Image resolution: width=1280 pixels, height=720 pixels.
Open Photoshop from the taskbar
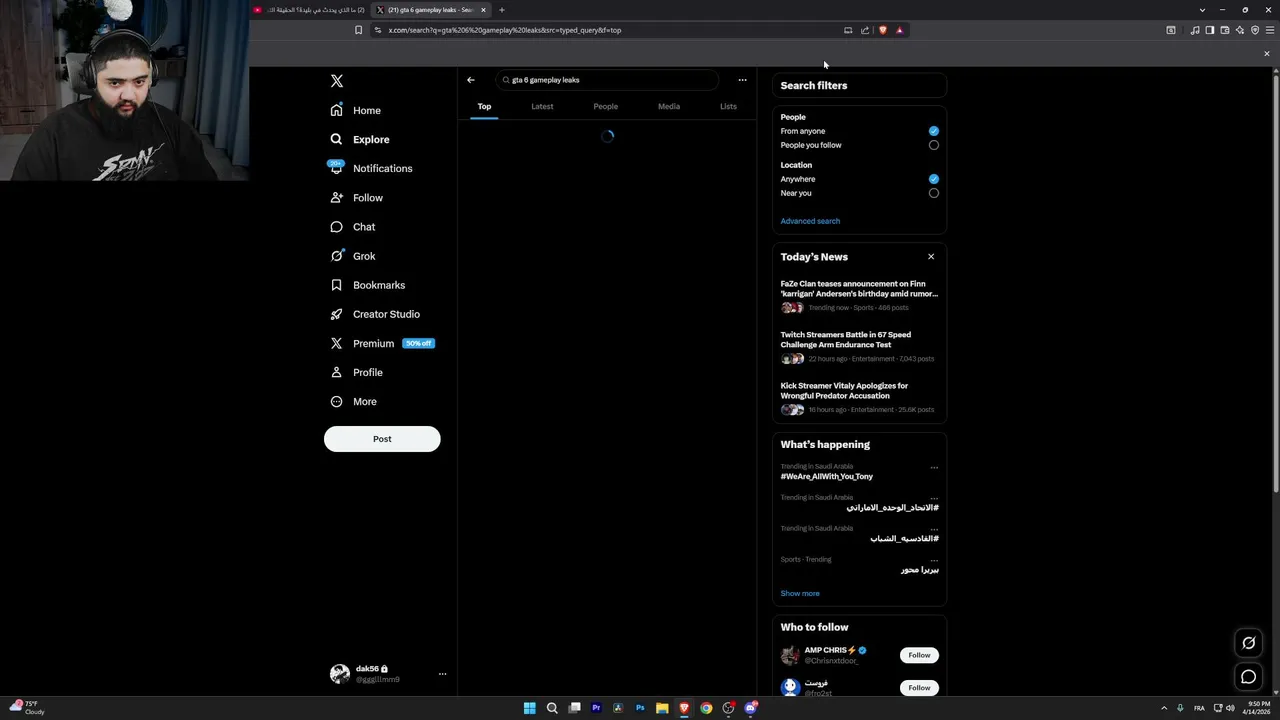coord(640,708)
